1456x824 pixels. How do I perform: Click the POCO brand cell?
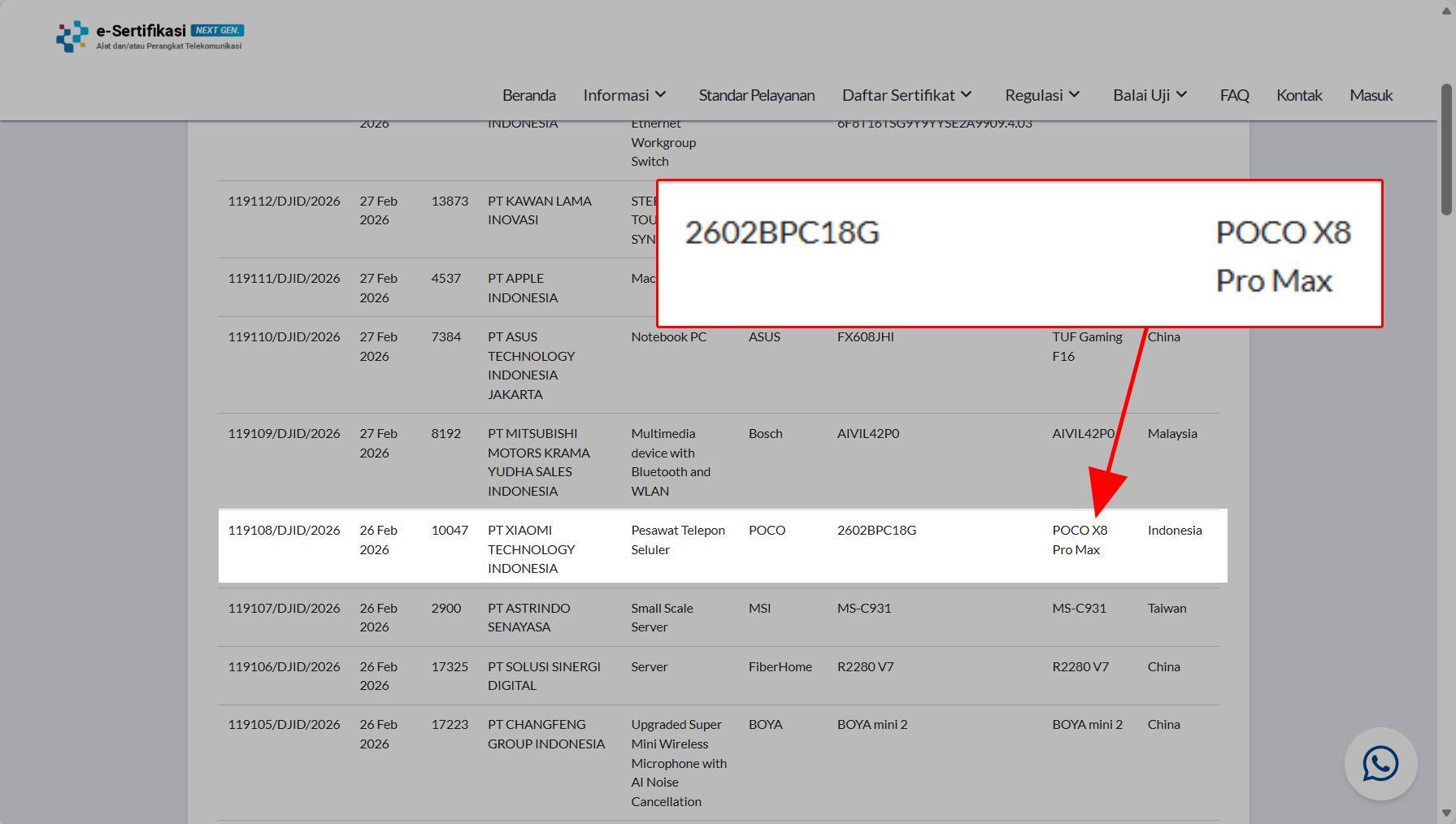click(767, 530)
